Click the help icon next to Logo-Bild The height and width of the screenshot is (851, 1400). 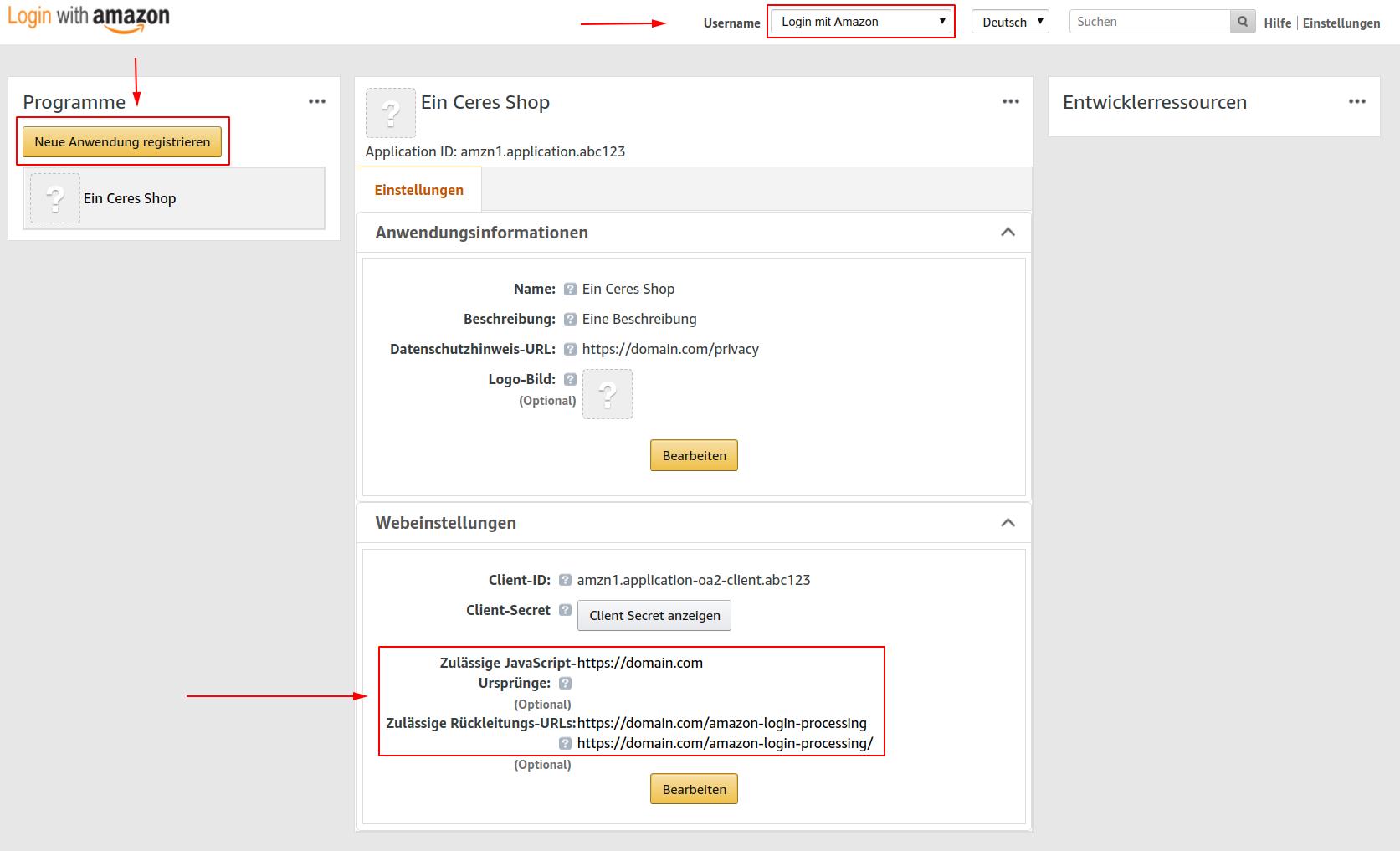pos(570,379)
